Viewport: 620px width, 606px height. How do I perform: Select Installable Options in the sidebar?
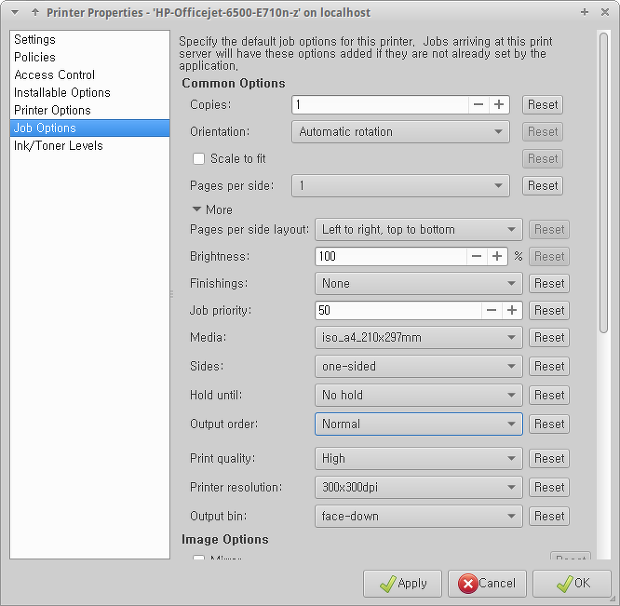(x=89, y=93)
